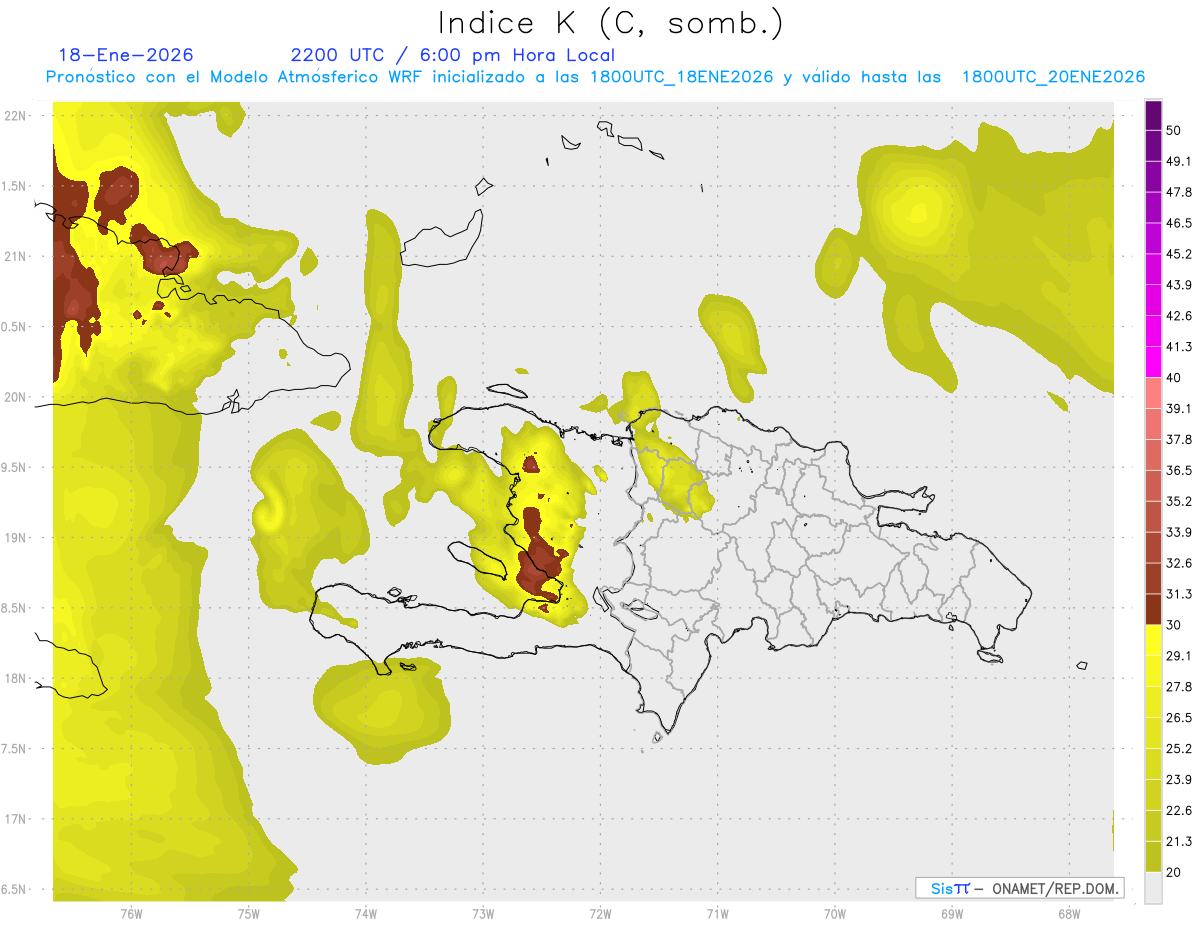The width and height of the screenshot is (1200, 927).
Task: Click the legend value "50"
Action: click(1174, 130)
